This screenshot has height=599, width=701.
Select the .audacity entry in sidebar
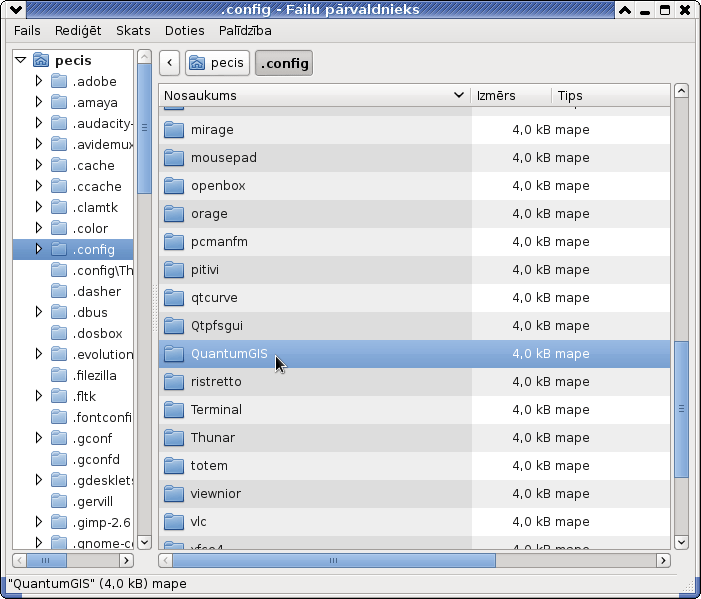pos(73,123)
